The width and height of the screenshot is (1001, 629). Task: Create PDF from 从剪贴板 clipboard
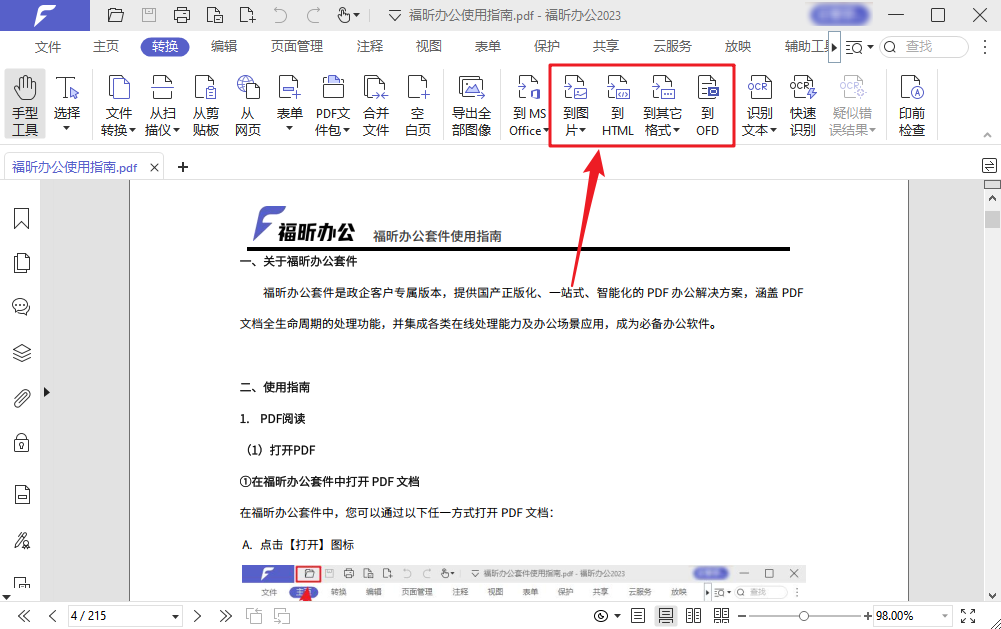[x=205, y=103]
